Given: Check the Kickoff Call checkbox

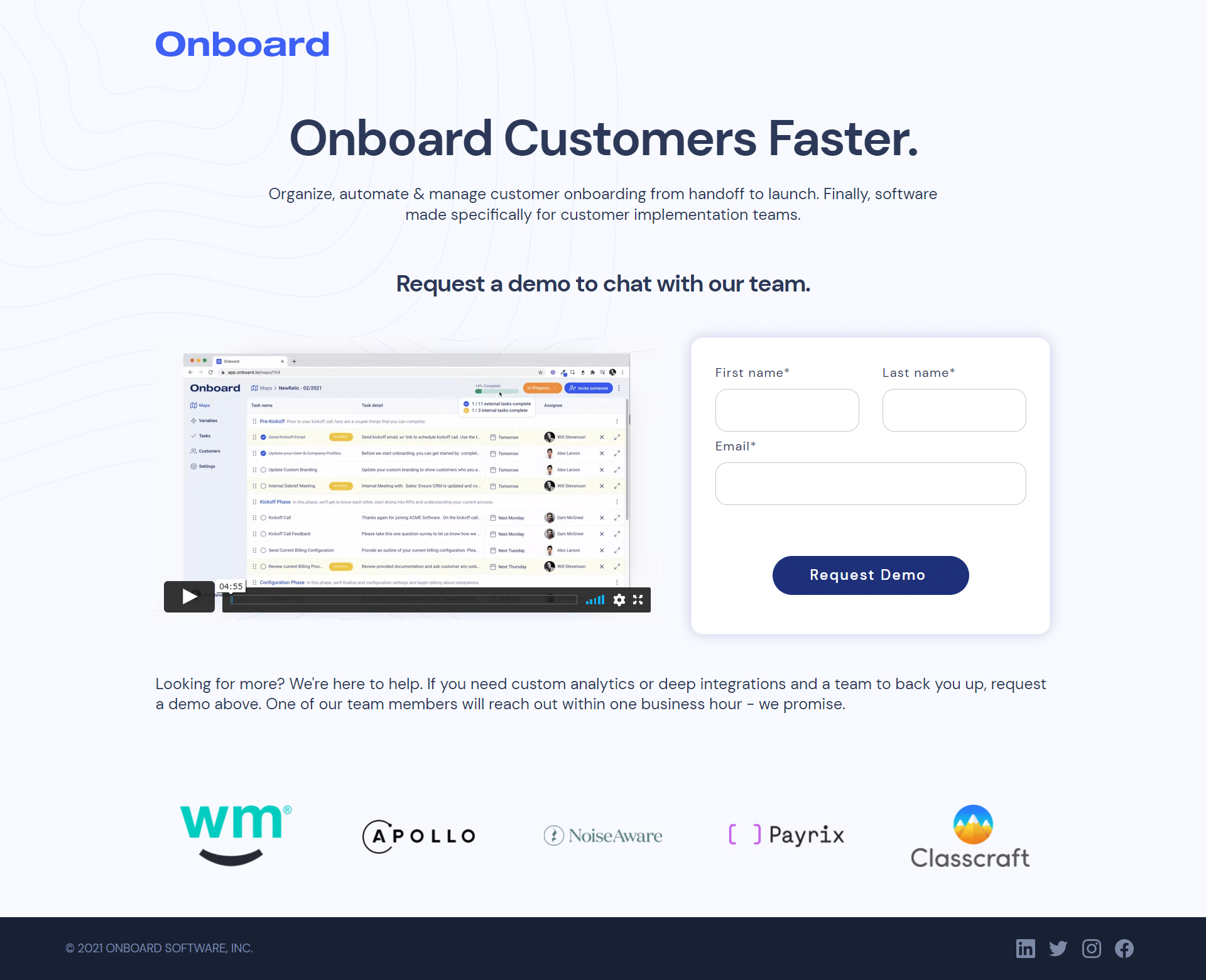Looking at the screenshot, I should pos(262,518).
